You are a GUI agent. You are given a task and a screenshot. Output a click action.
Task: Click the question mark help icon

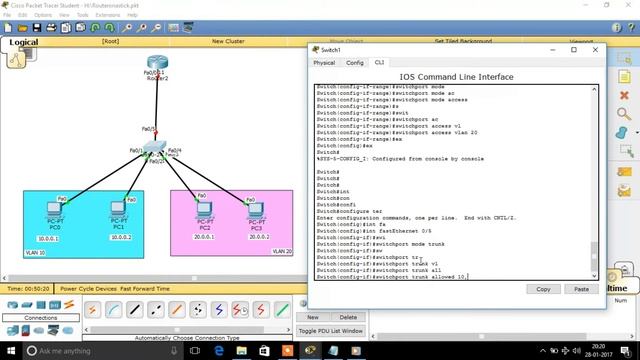point(631,28)
